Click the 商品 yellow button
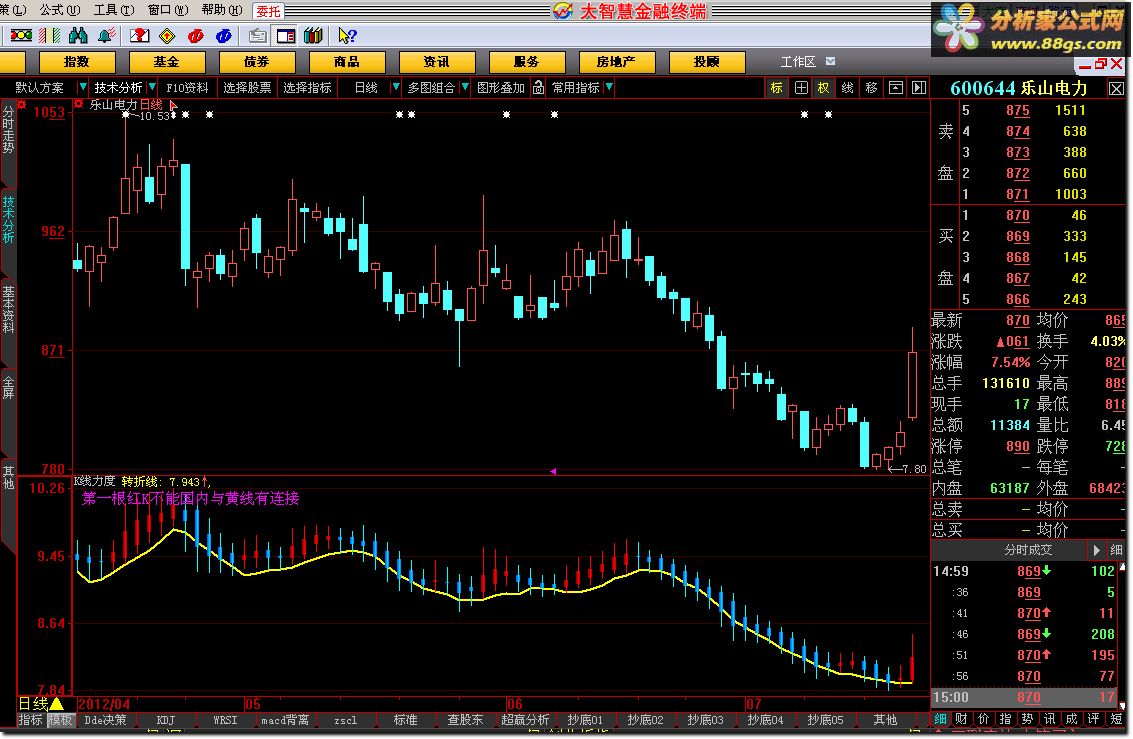Viewport: 1133px width, 739px height. [347, 62]
